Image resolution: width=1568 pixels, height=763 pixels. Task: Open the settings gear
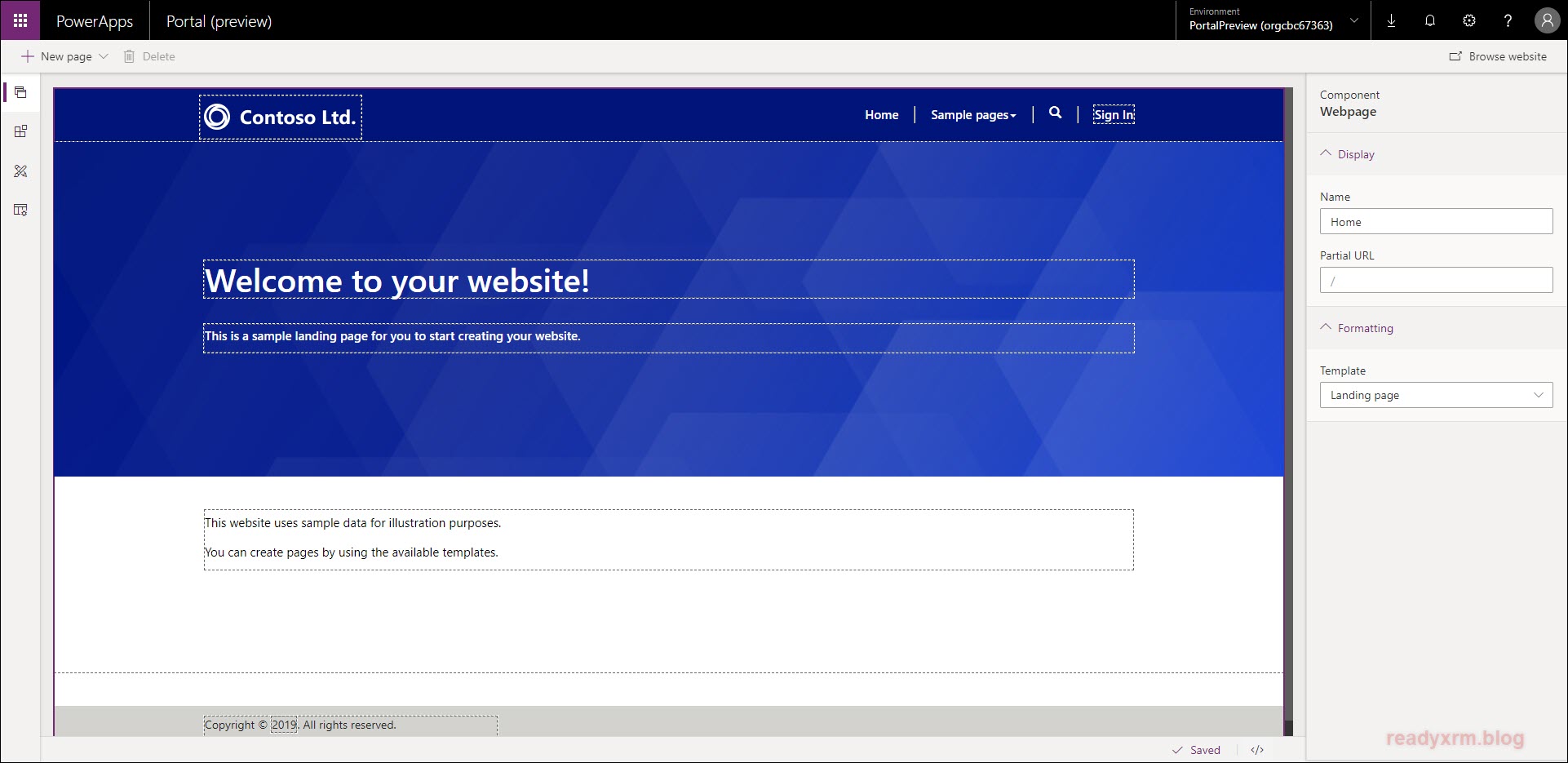tap(1469, 21)
